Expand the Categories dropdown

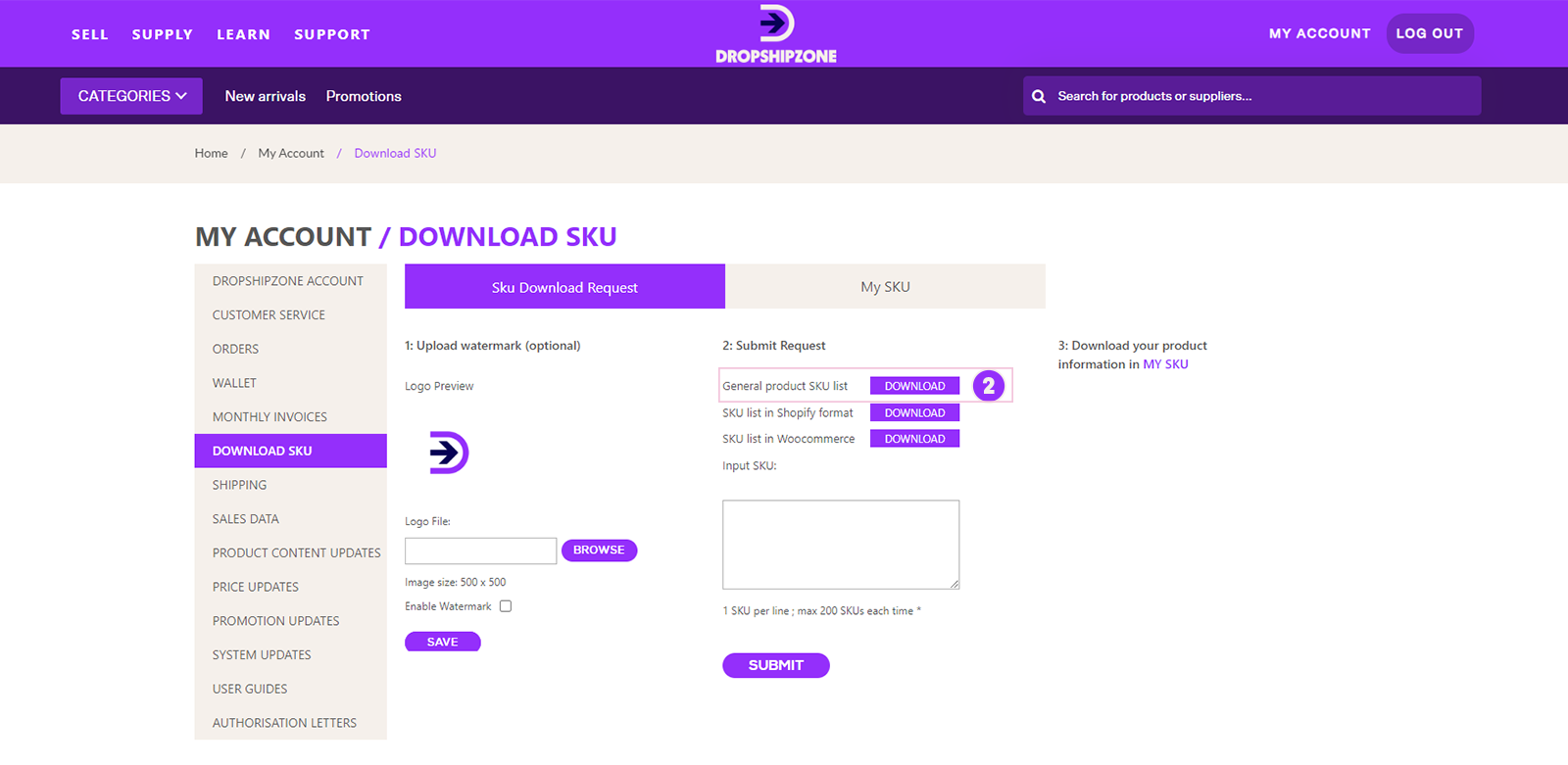[131, 96]
